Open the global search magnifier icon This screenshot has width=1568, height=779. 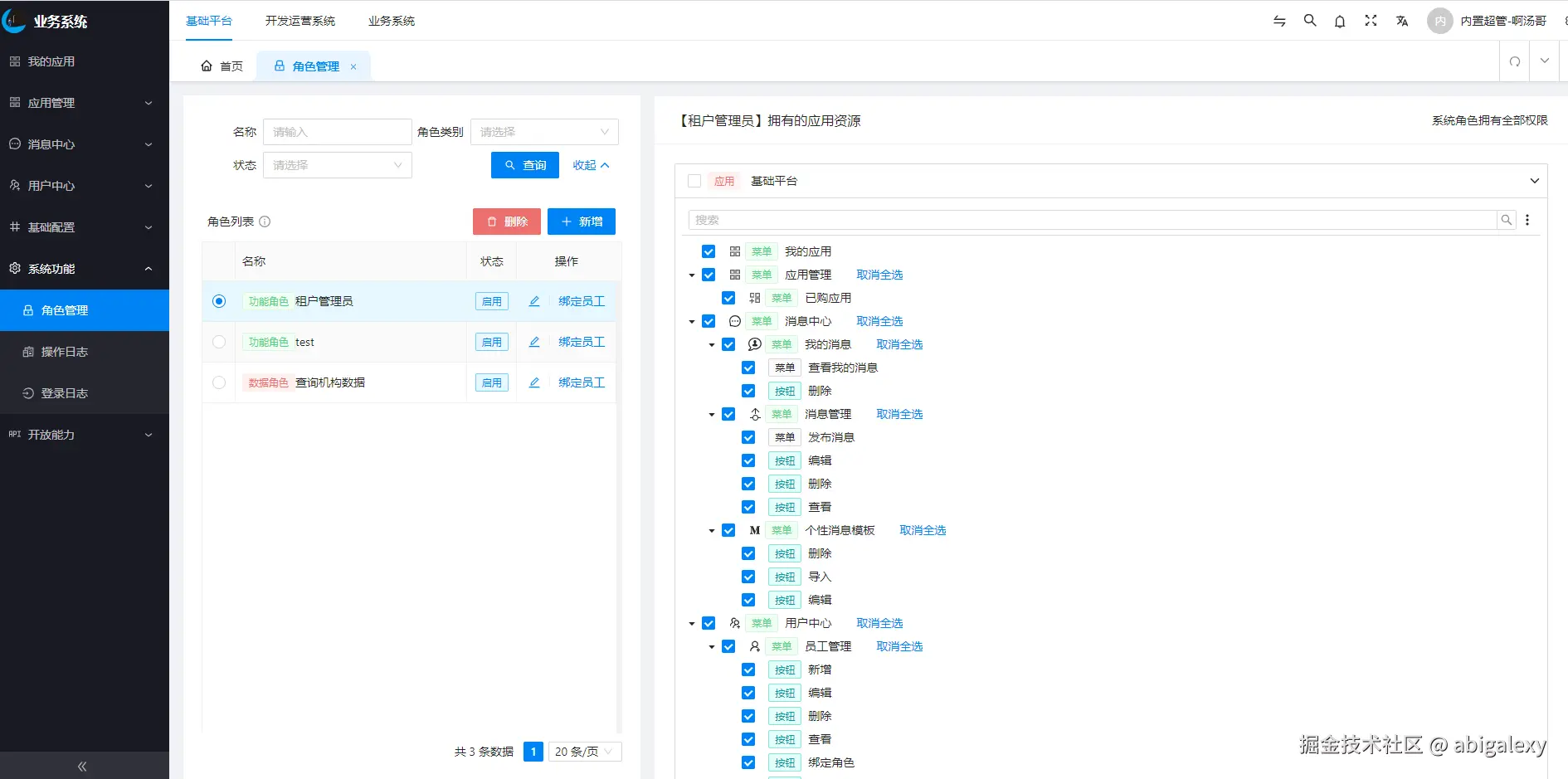tap(1310, 21)
